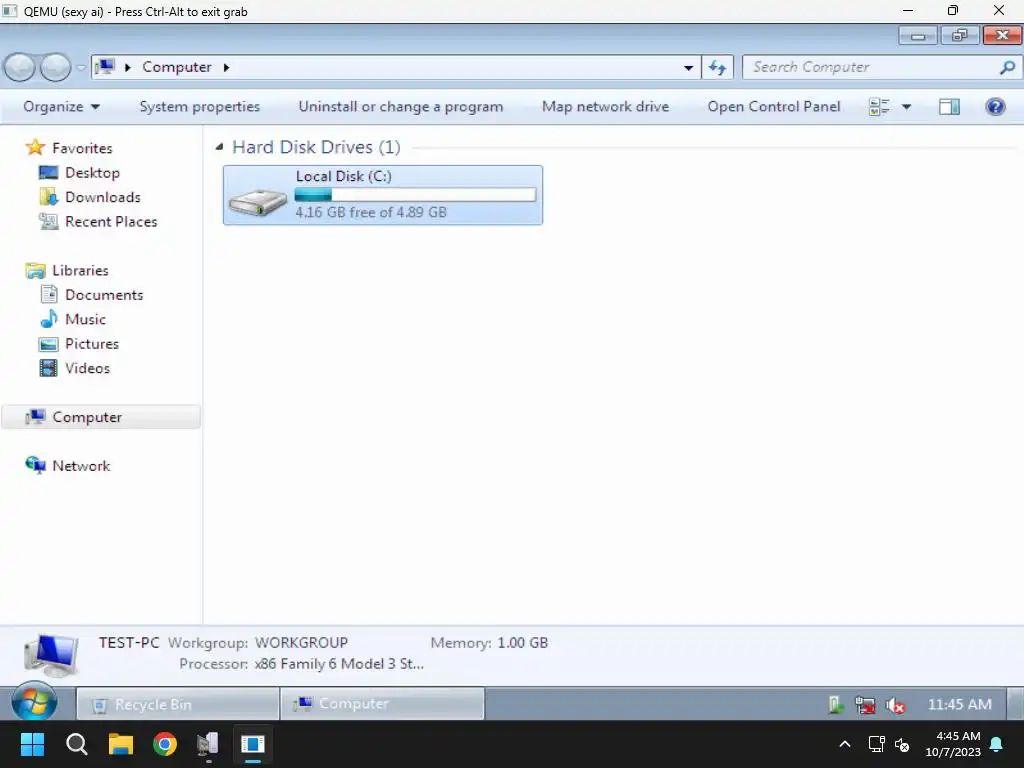This screenshot has height=768, width=1024.
Task: Refresh the Computer view
Action: [718, 67]
